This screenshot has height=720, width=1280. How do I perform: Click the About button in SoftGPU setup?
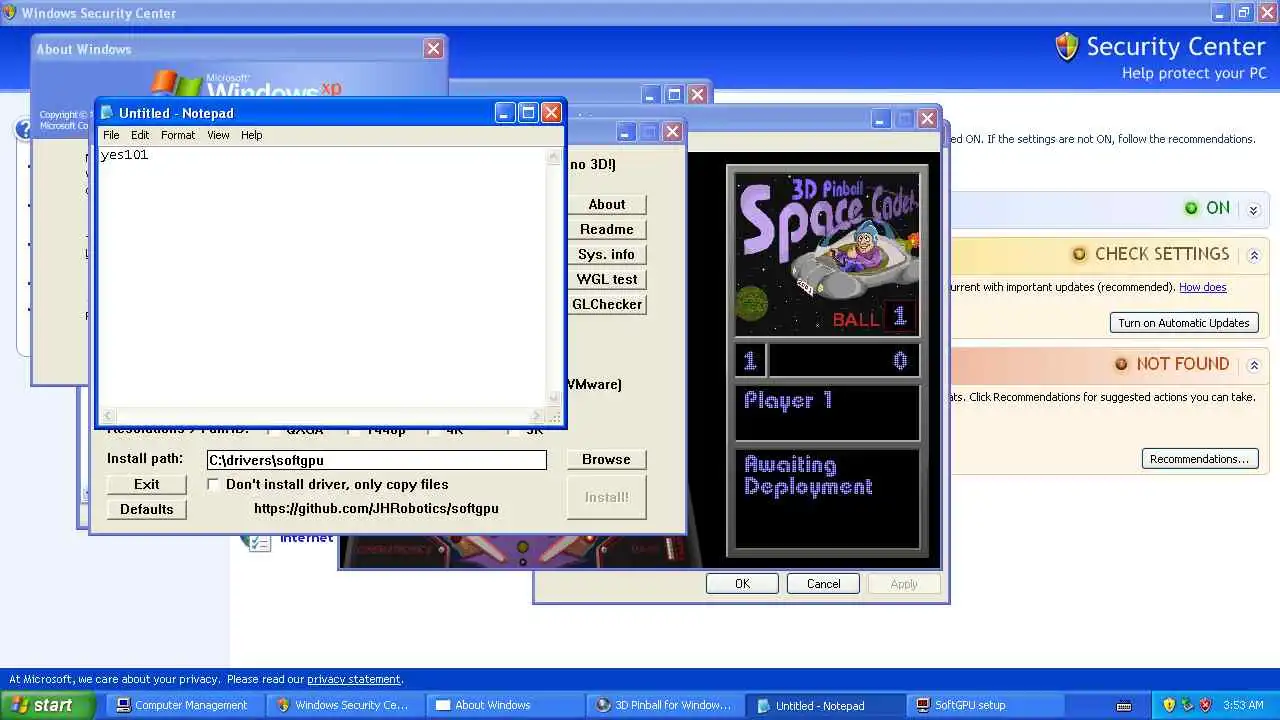tap(606, 204)
